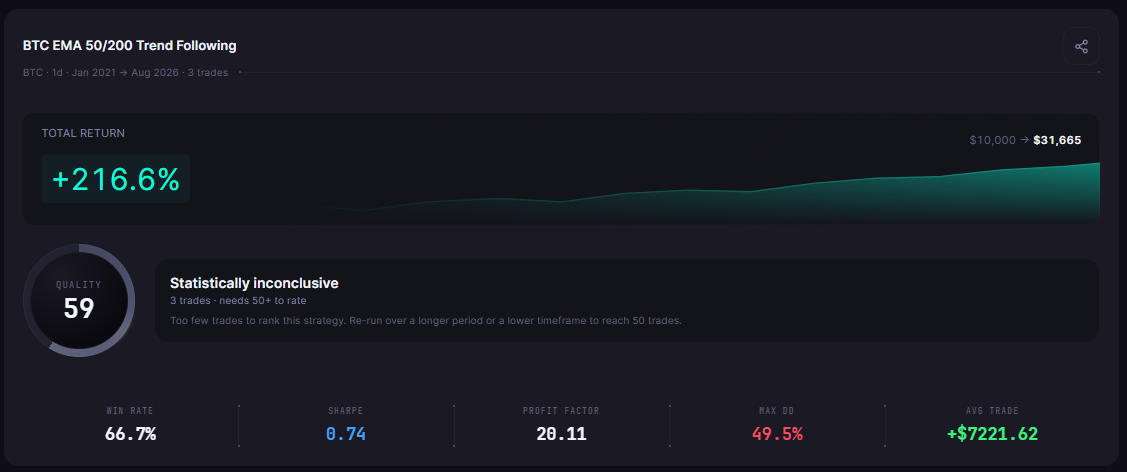
Task: Click the Win Rate 66.7% stat
Action: pos(130,425)
